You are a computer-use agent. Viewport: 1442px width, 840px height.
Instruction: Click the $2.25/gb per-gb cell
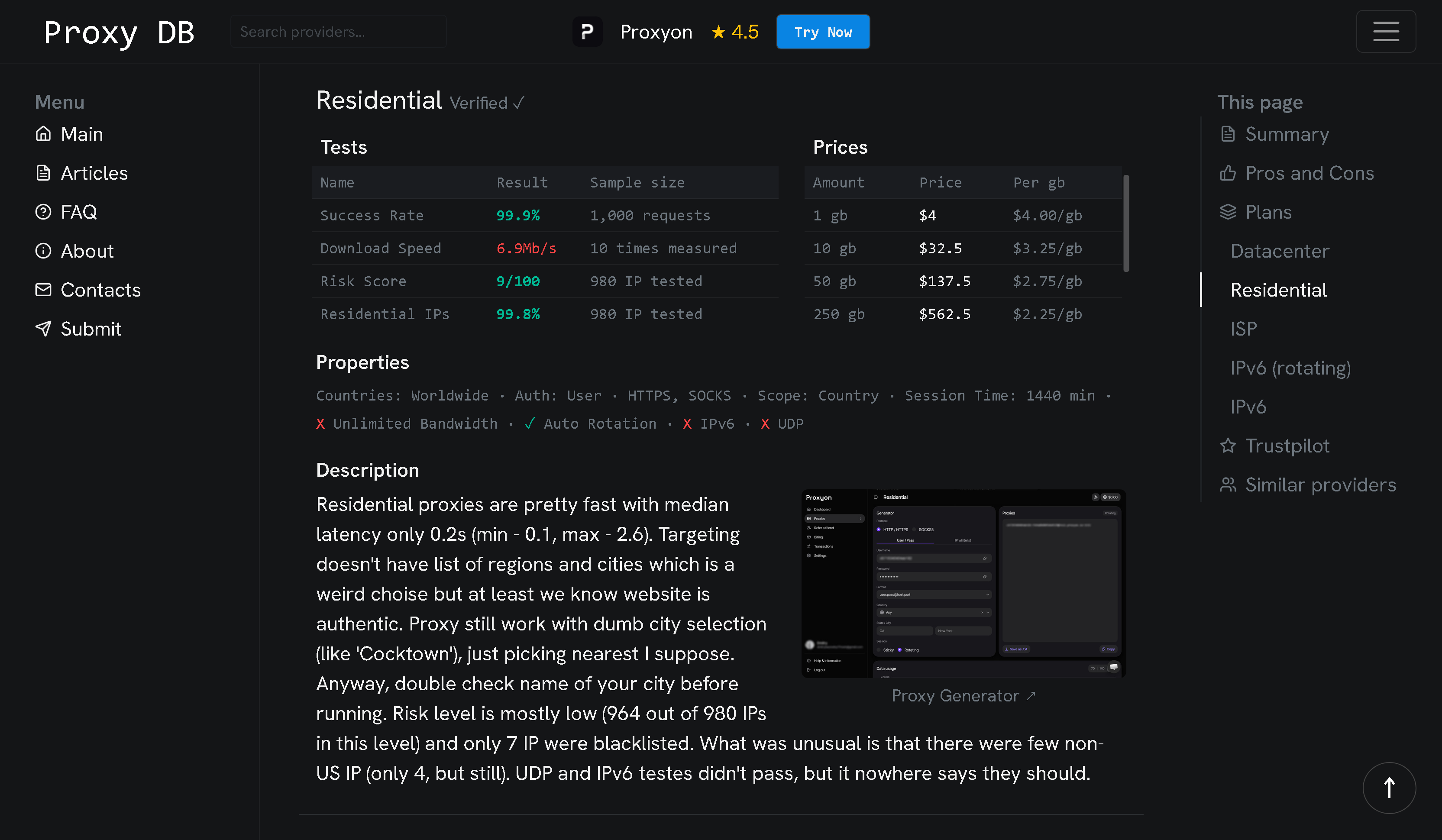(1047, 314)
